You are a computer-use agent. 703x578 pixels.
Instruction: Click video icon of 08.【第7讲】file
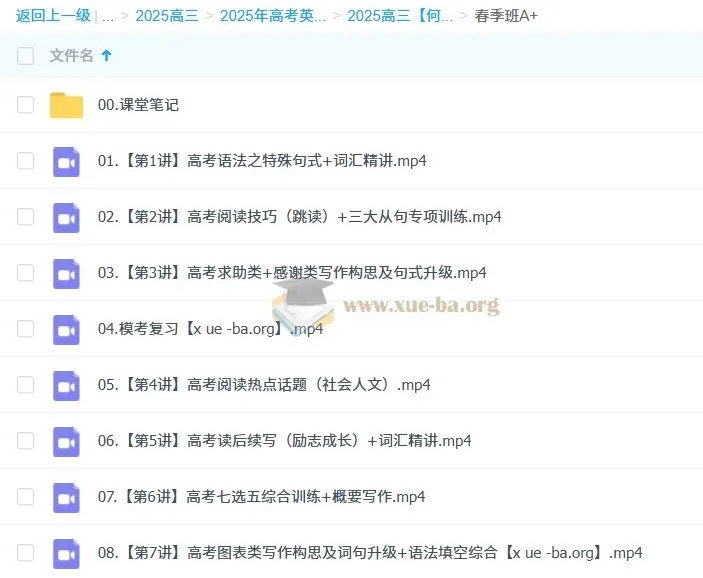coord(66,554)
